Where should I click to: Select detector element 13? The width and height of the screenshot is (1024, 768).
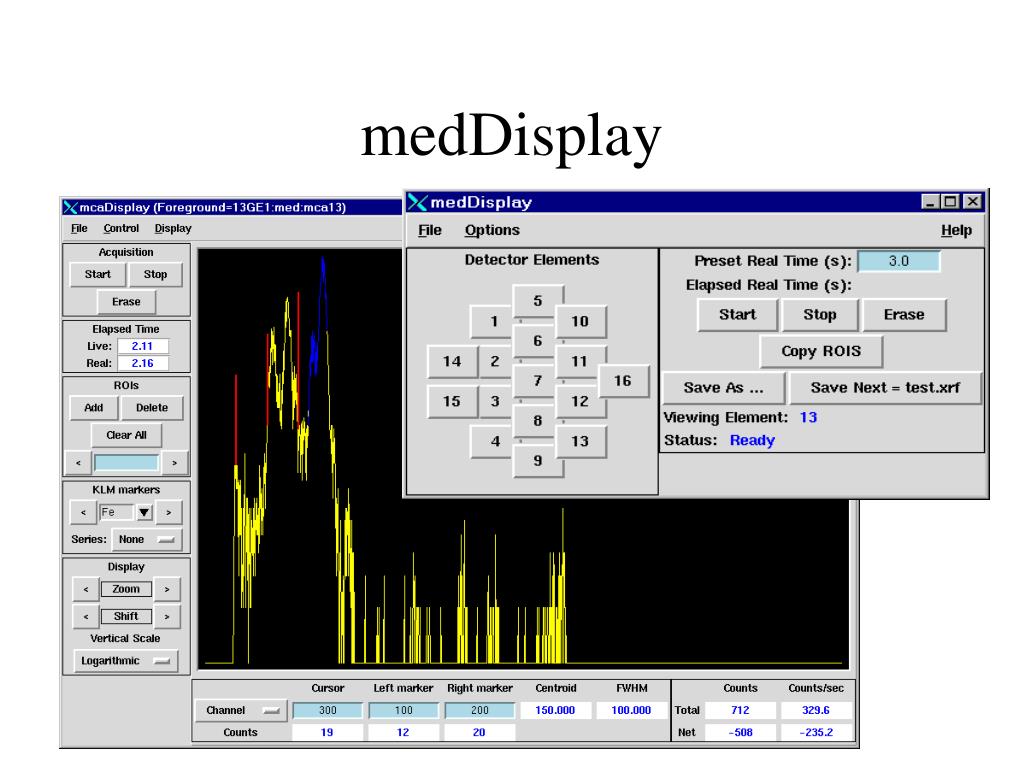[581, 441]
